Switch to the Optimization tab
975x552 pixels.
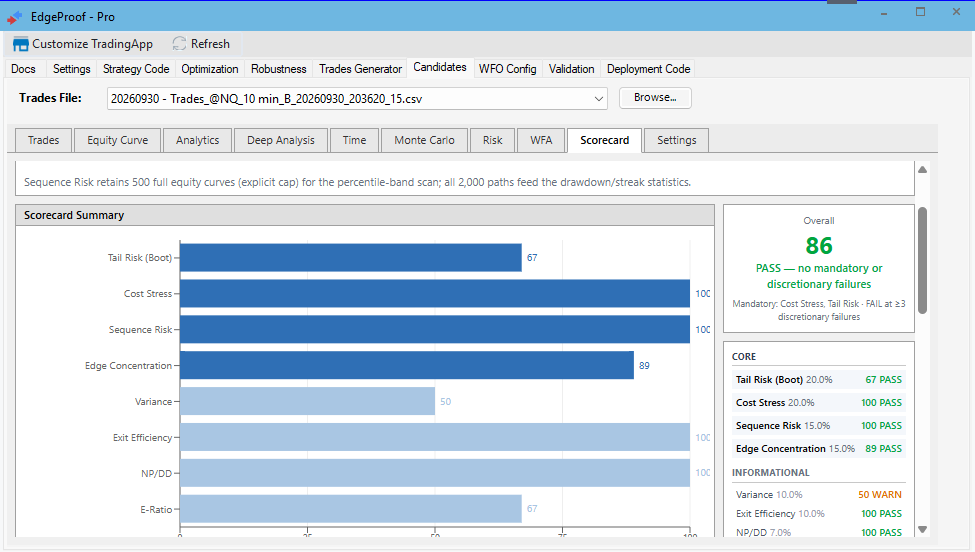click(x=210, y=69)
